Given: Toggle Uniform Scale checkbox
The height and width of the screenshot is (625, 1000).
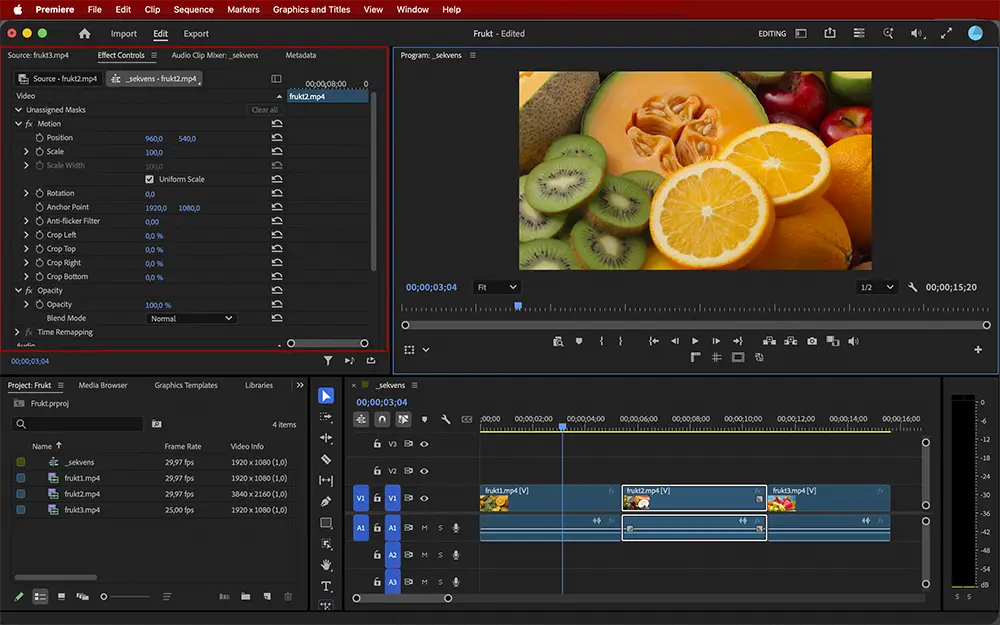Looking at the screenshot, I should 149,179.
